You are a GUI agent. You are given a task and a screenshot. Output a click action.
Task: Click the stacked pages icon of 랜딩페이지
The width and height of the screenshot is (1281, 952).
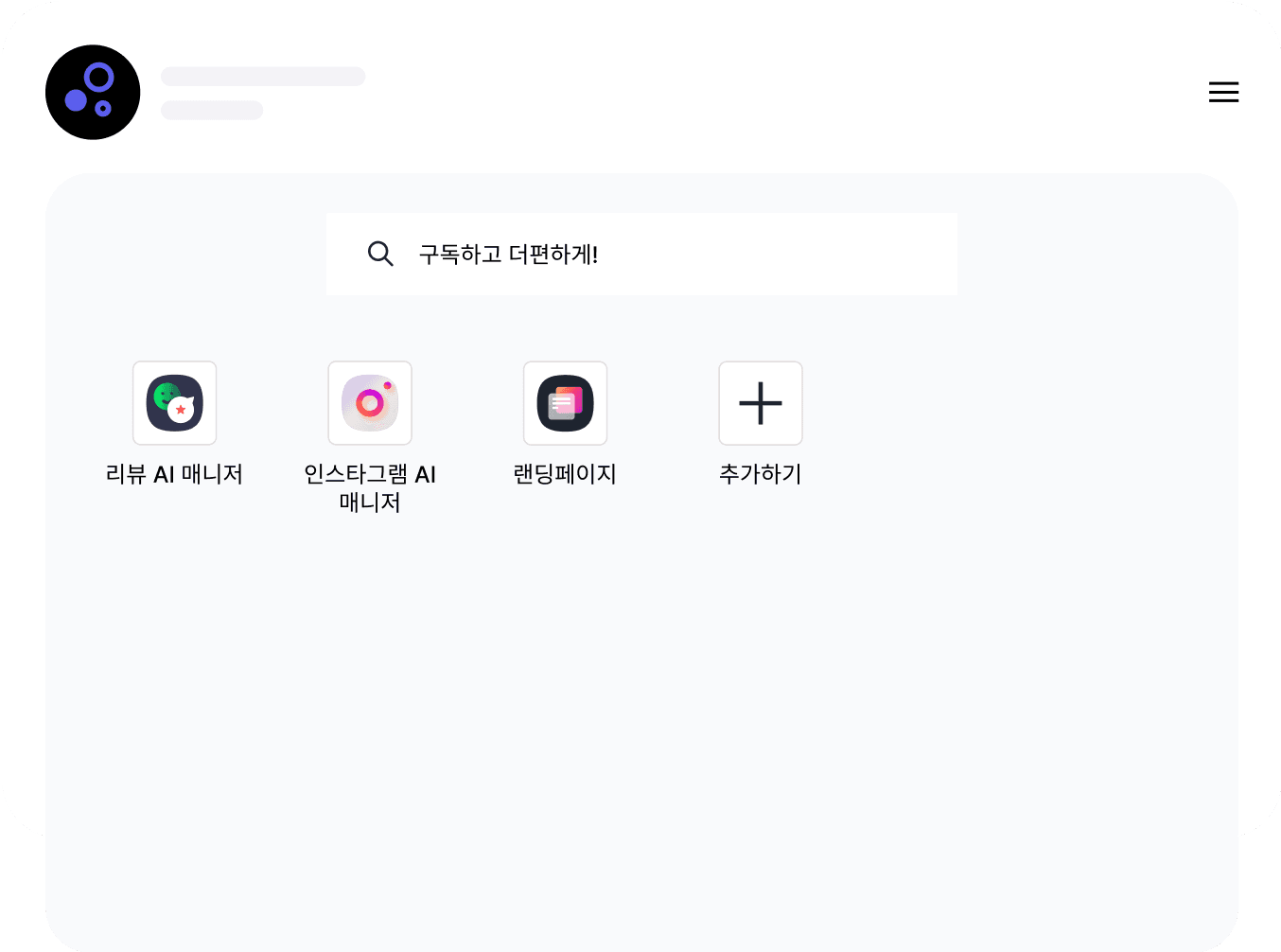pos(565,403)
